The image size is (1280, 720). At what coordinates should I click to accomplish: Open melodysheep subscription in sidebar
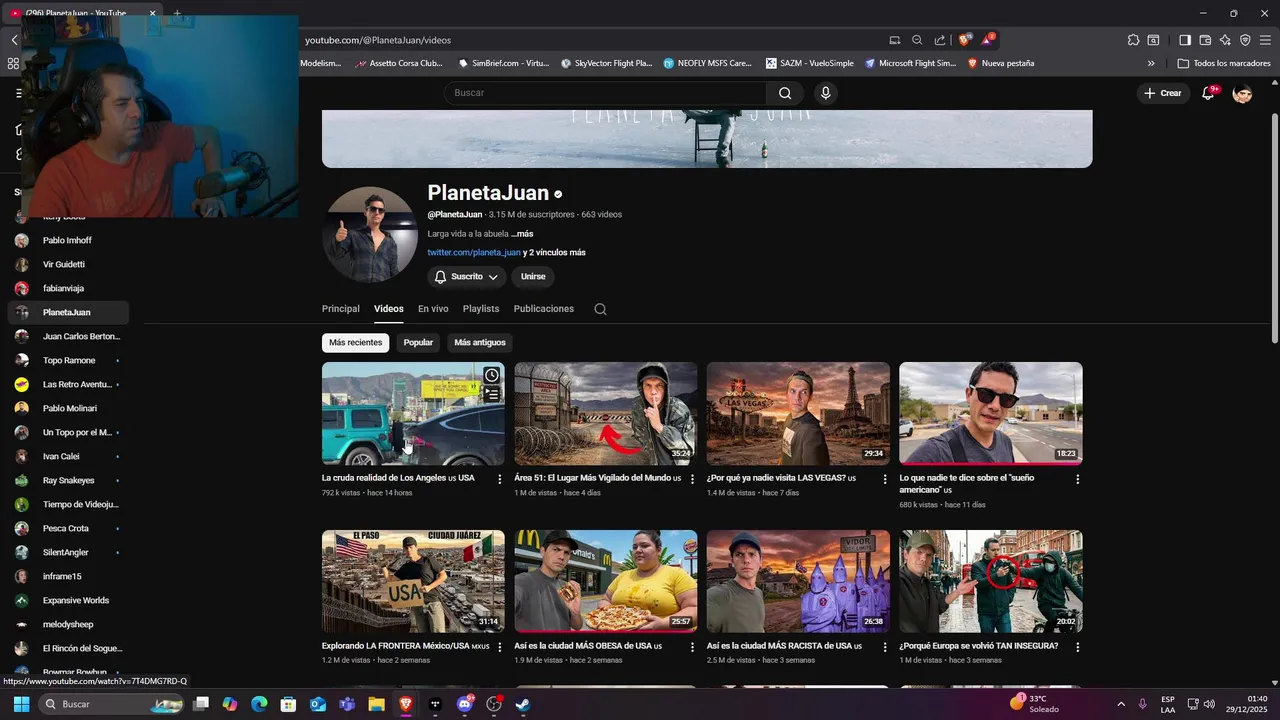68,624
